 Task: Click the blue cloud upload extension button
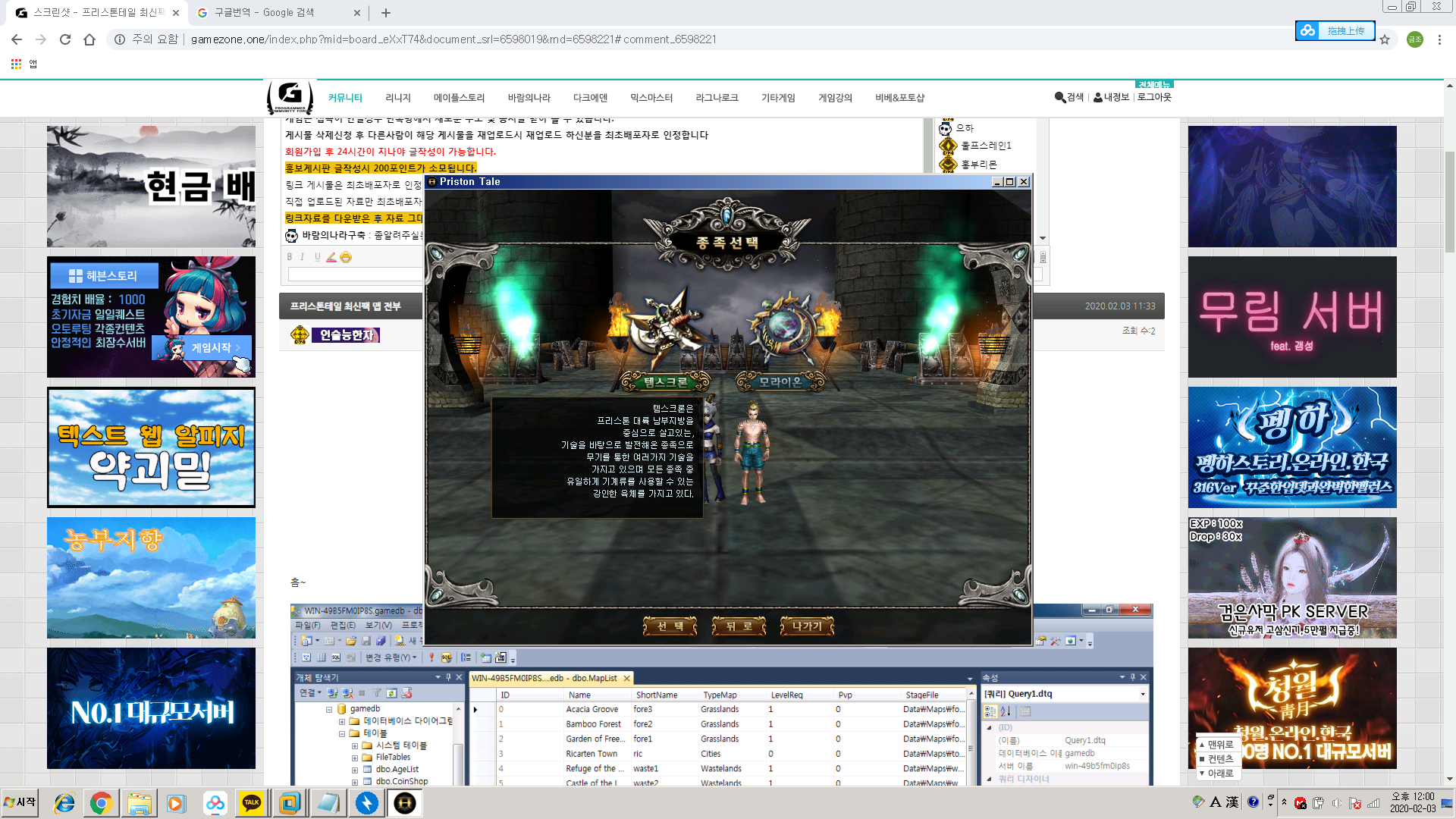click(x=1335, y=30)
